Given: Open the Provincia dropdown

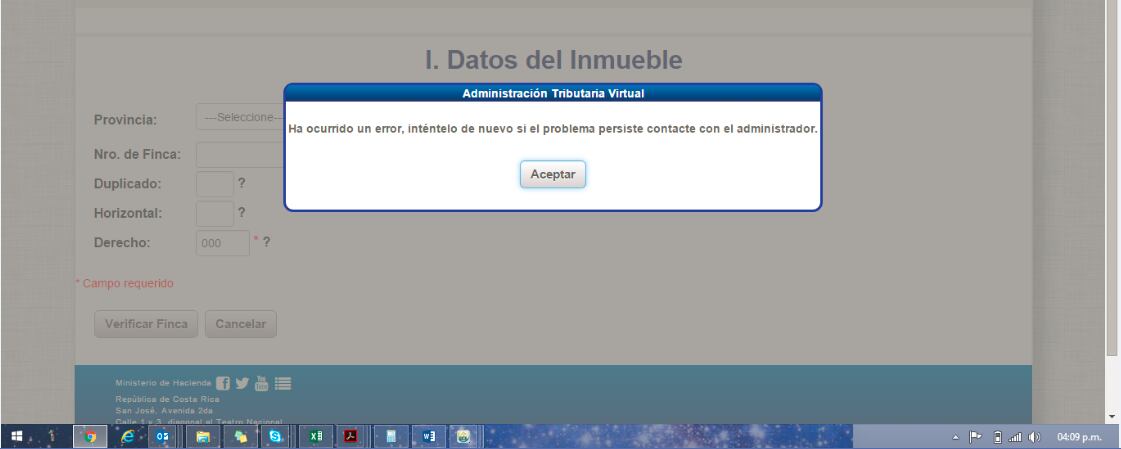Looking at the screenshot, I should coord(240,118).
